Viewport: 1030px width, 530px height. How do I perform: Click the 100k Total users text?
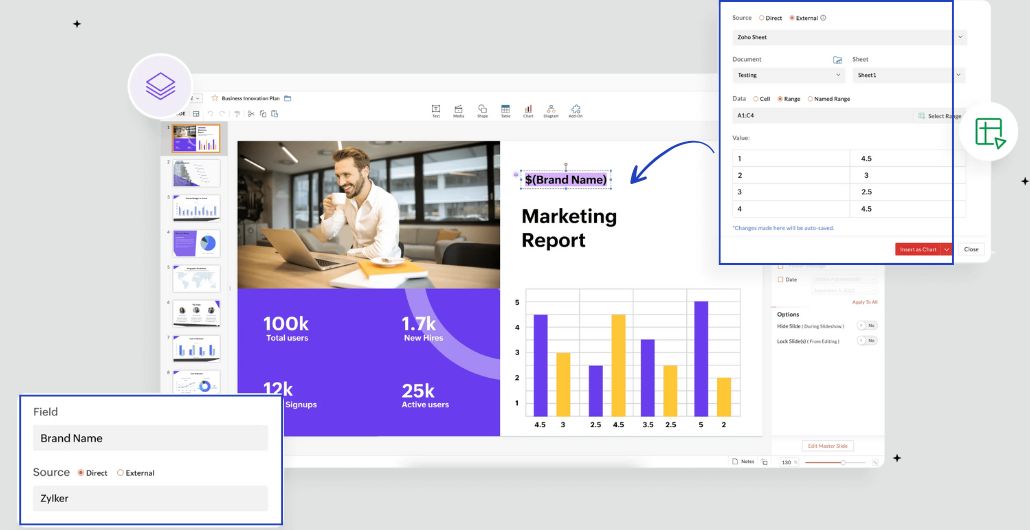pos(286,329)
